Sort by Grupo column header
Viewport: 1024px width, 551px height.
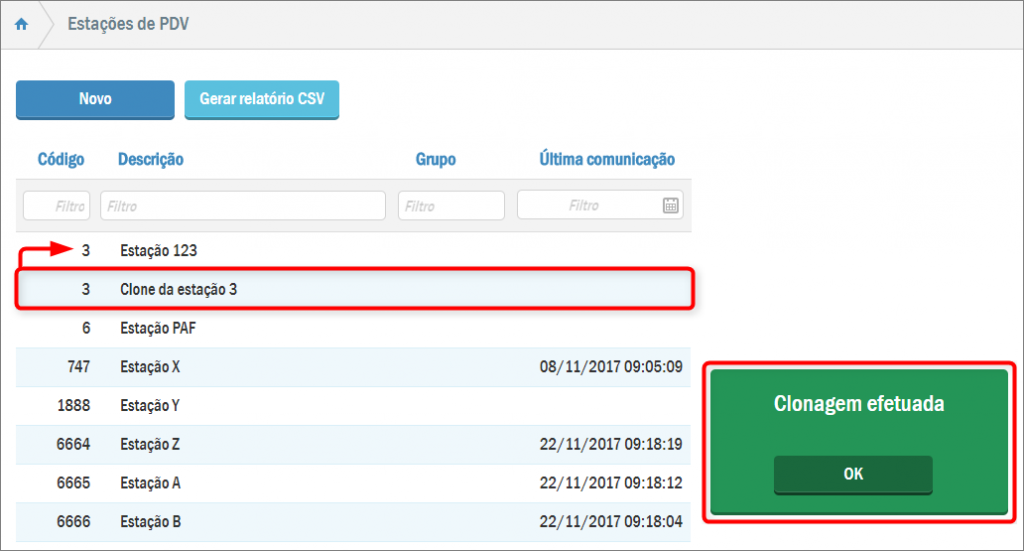[435, 160]
